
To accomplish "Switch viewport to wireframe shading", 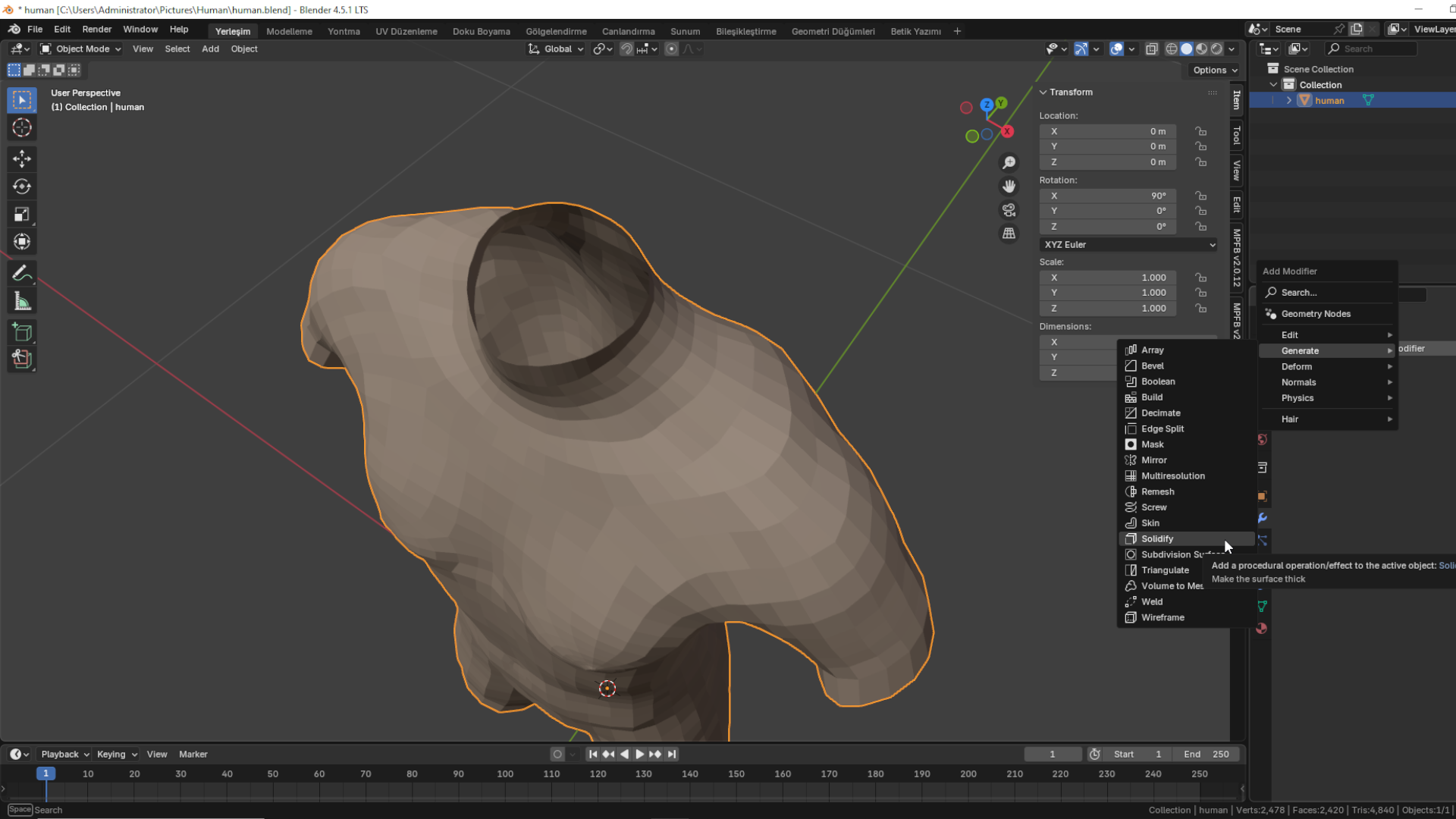I will (x=1172, y=49).
